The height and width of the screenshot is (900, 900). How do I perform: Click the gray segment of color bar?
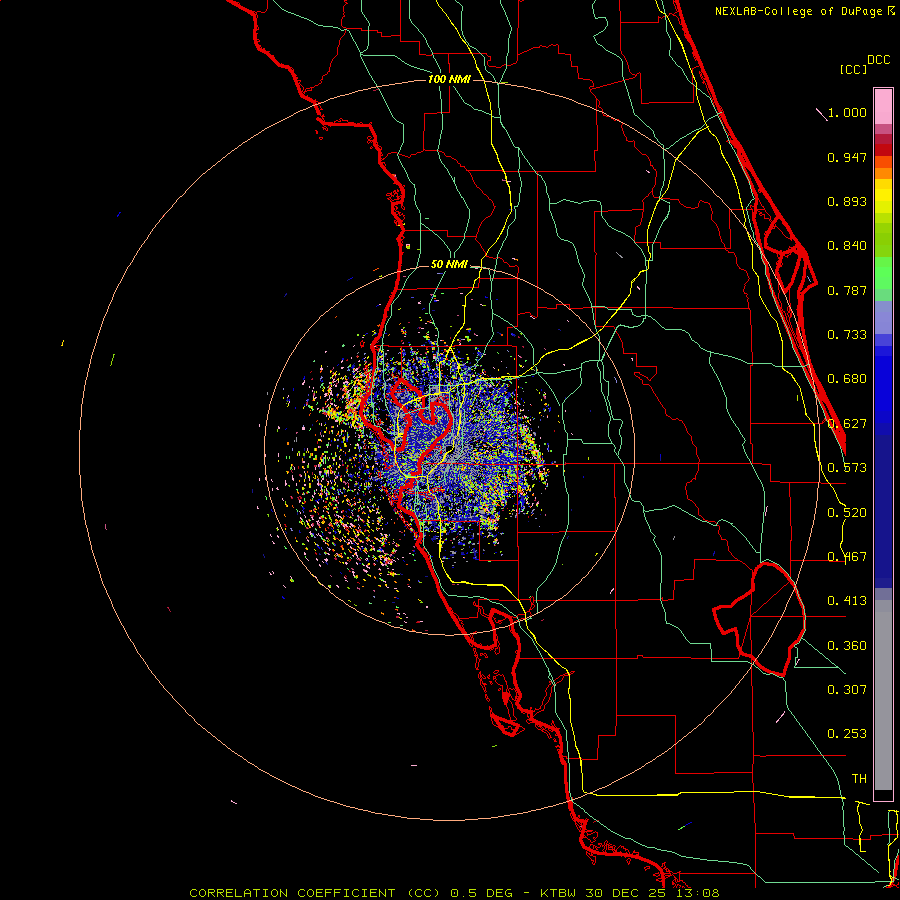click(x=883, y=695)
